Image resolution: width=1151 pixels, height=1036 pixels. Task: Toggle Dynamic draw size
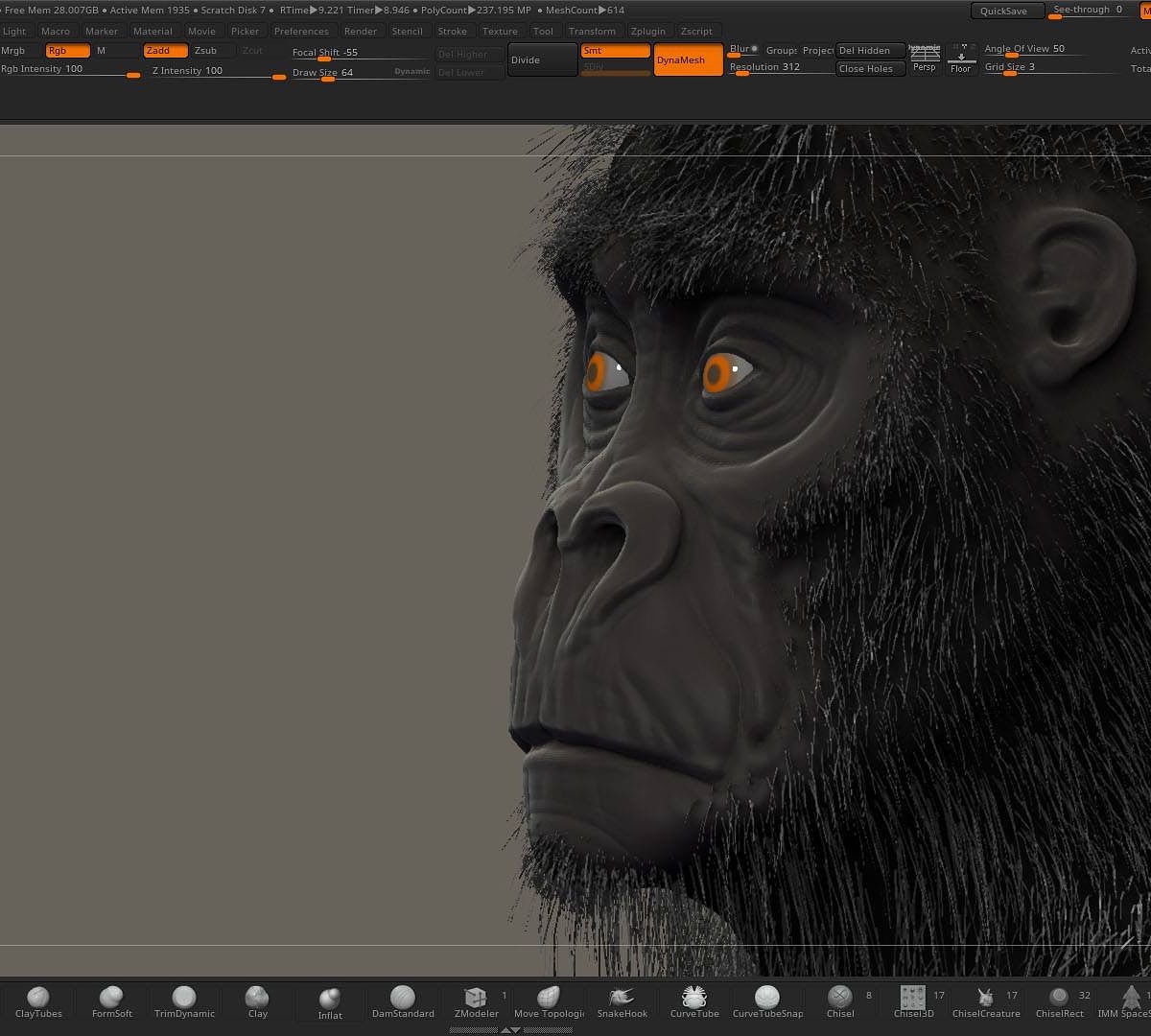tap(412, 72)
